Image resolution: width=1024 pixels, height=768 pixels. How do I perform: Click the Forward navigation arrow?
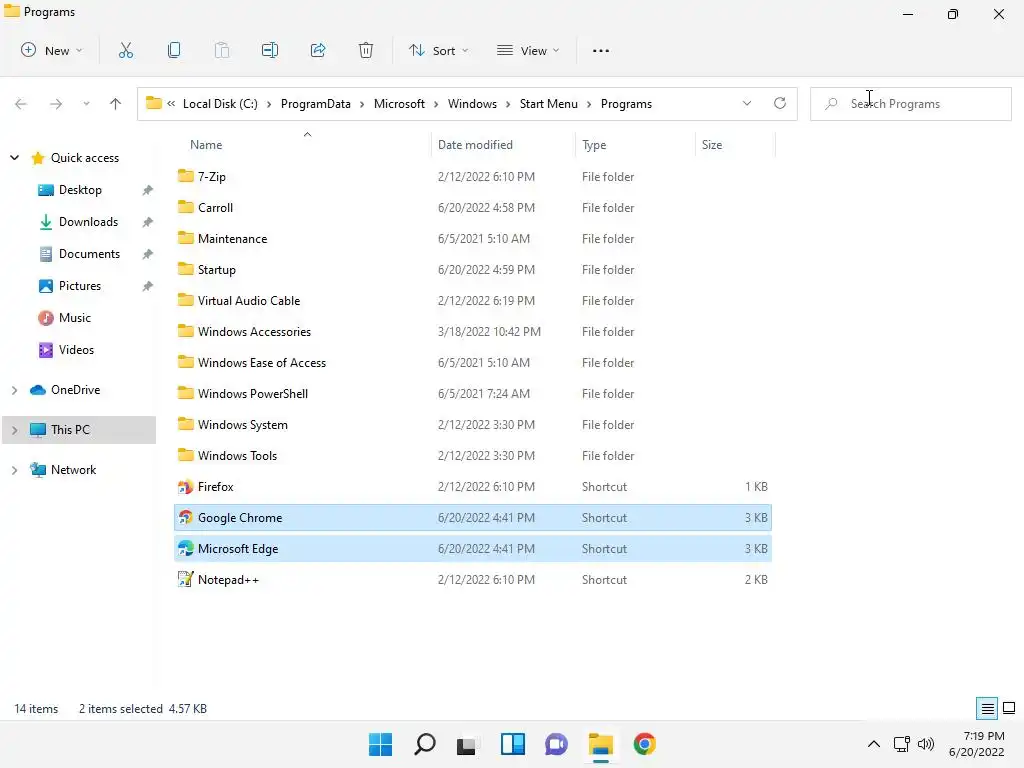click(56, 104)
